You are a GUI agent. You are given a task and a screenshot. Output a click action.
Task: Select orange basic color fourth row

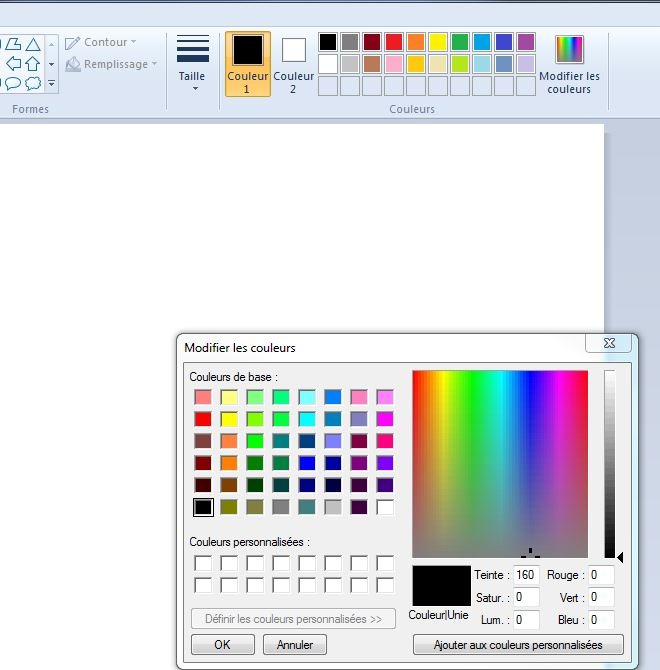[229, 463]
